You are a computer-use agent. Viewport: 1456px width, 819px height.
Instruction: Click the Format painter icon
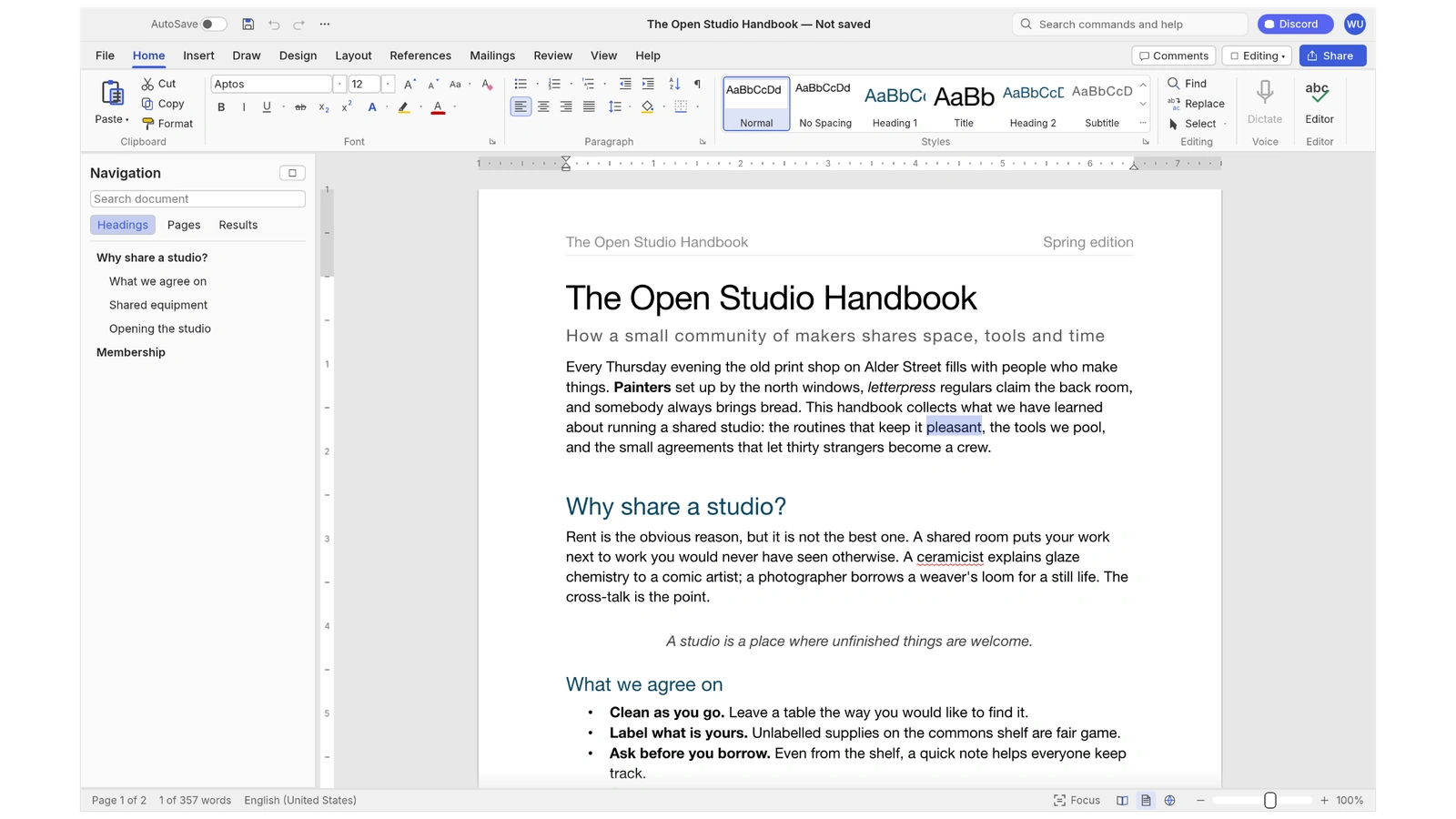[147, 124]
